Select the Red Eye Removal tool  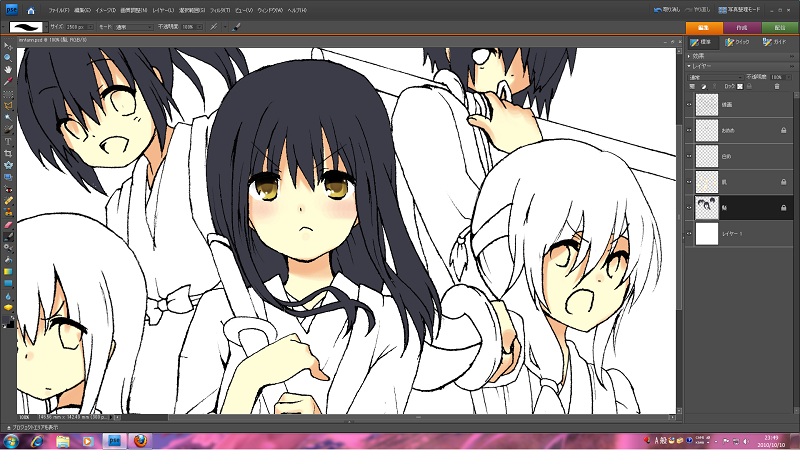[x=8, y=189]
